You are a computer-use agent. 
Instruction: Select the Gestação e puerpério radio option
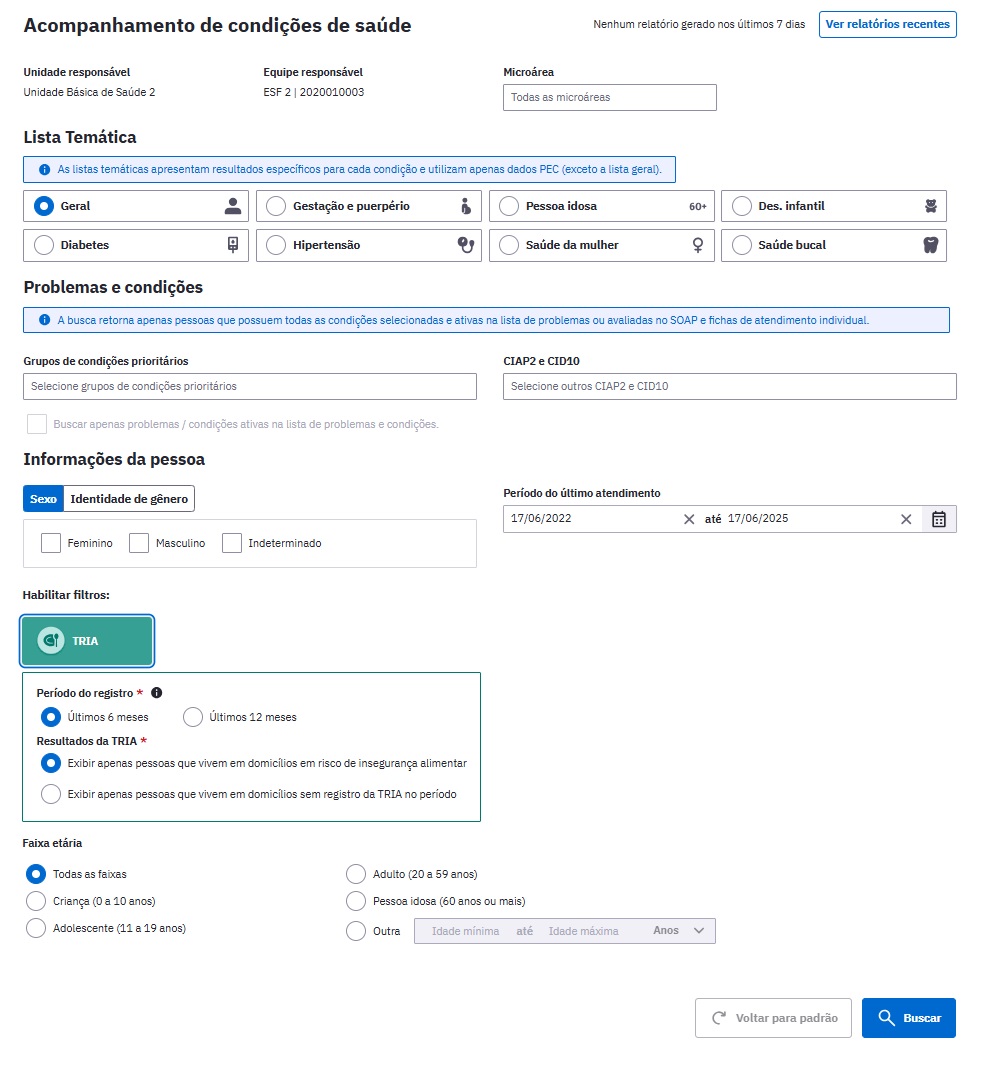276,206
